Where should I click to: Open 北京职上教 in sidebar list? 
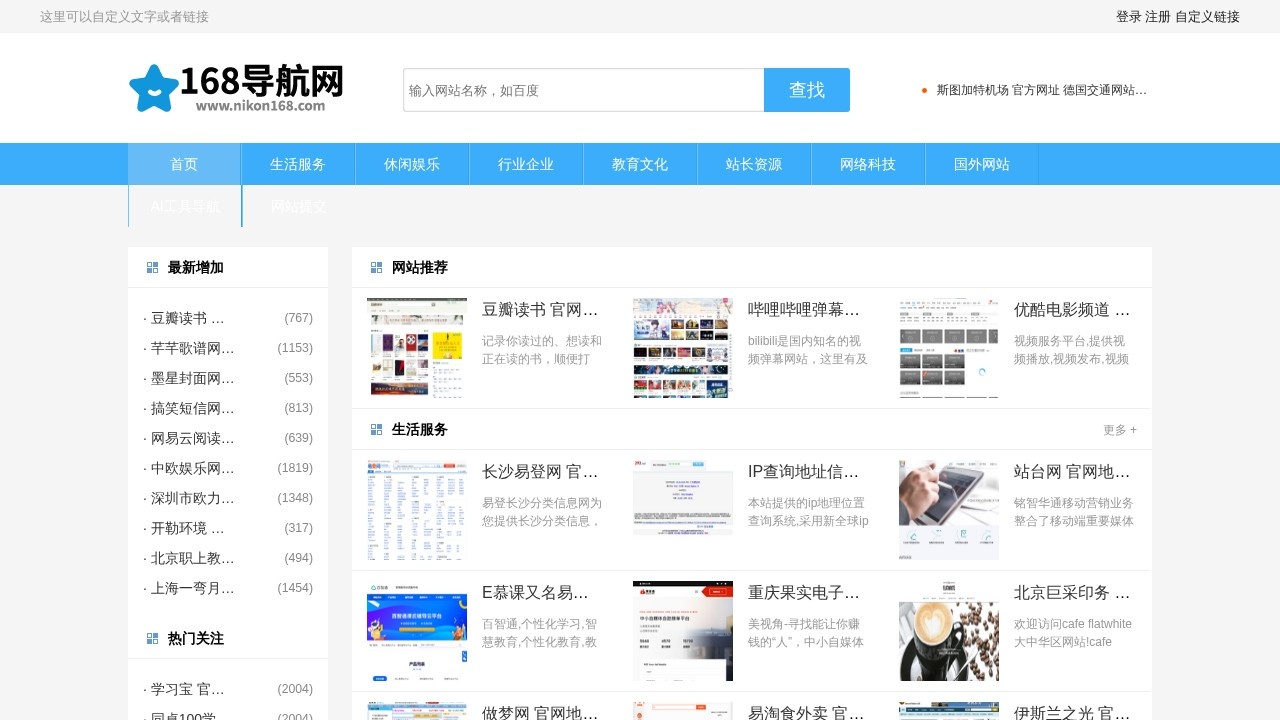click(x=193, y=558)
